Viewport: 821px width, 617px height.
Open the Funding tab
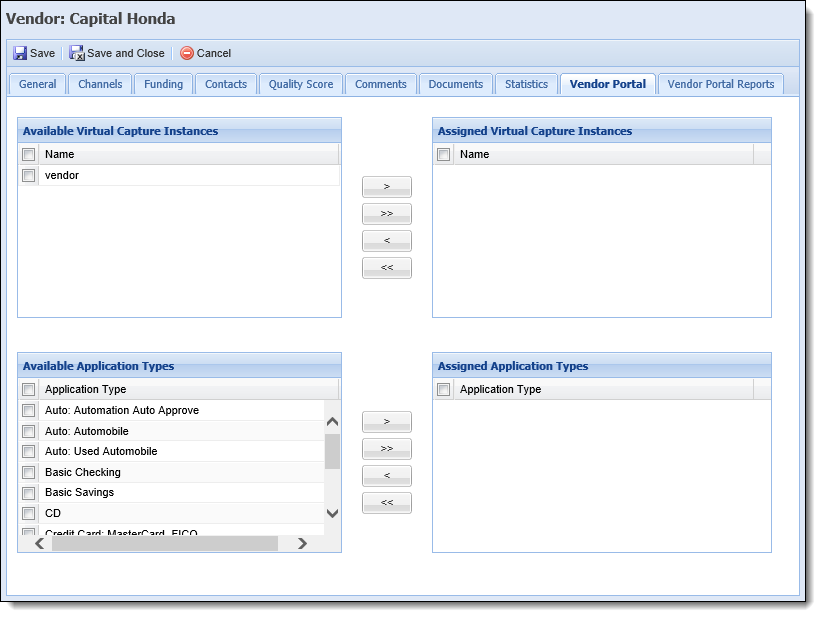click(163, 84)
